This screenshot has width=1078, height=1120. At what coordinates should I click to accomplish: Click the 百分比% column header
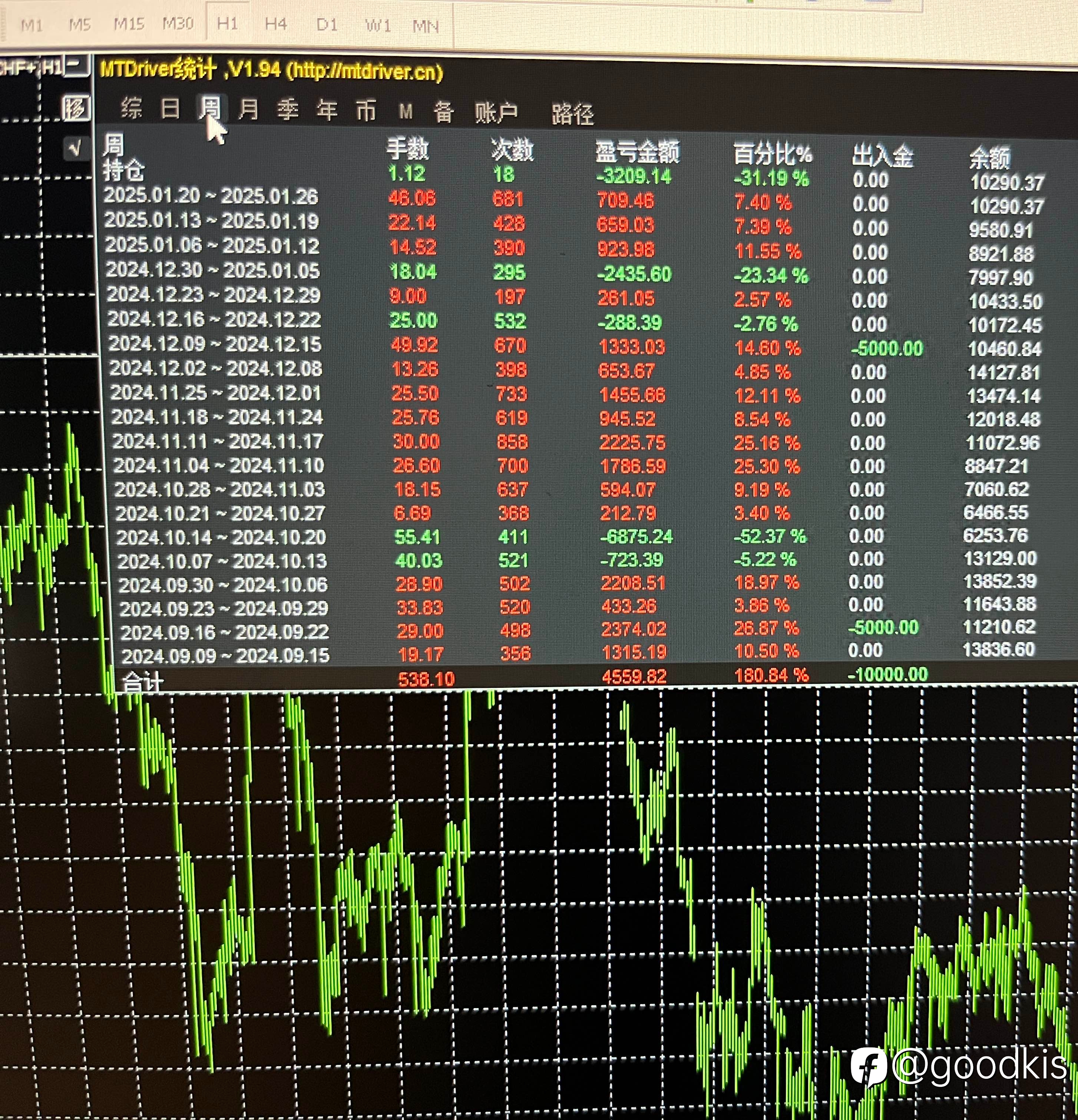772,154
